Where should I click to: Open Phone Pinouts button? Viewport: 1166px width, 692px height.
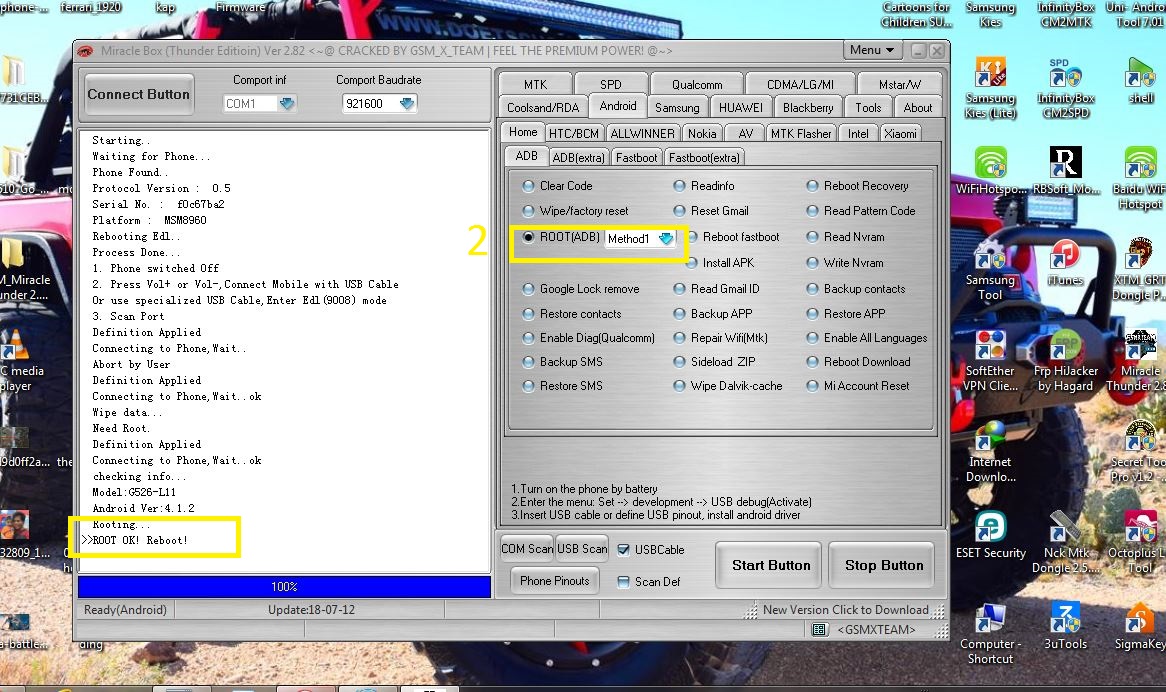coord(554,581)
